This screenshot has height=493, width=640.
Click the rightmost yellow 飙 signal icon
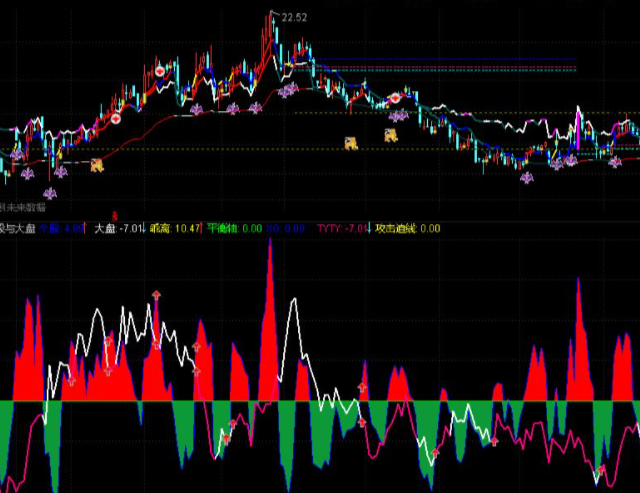click(391, 135)
